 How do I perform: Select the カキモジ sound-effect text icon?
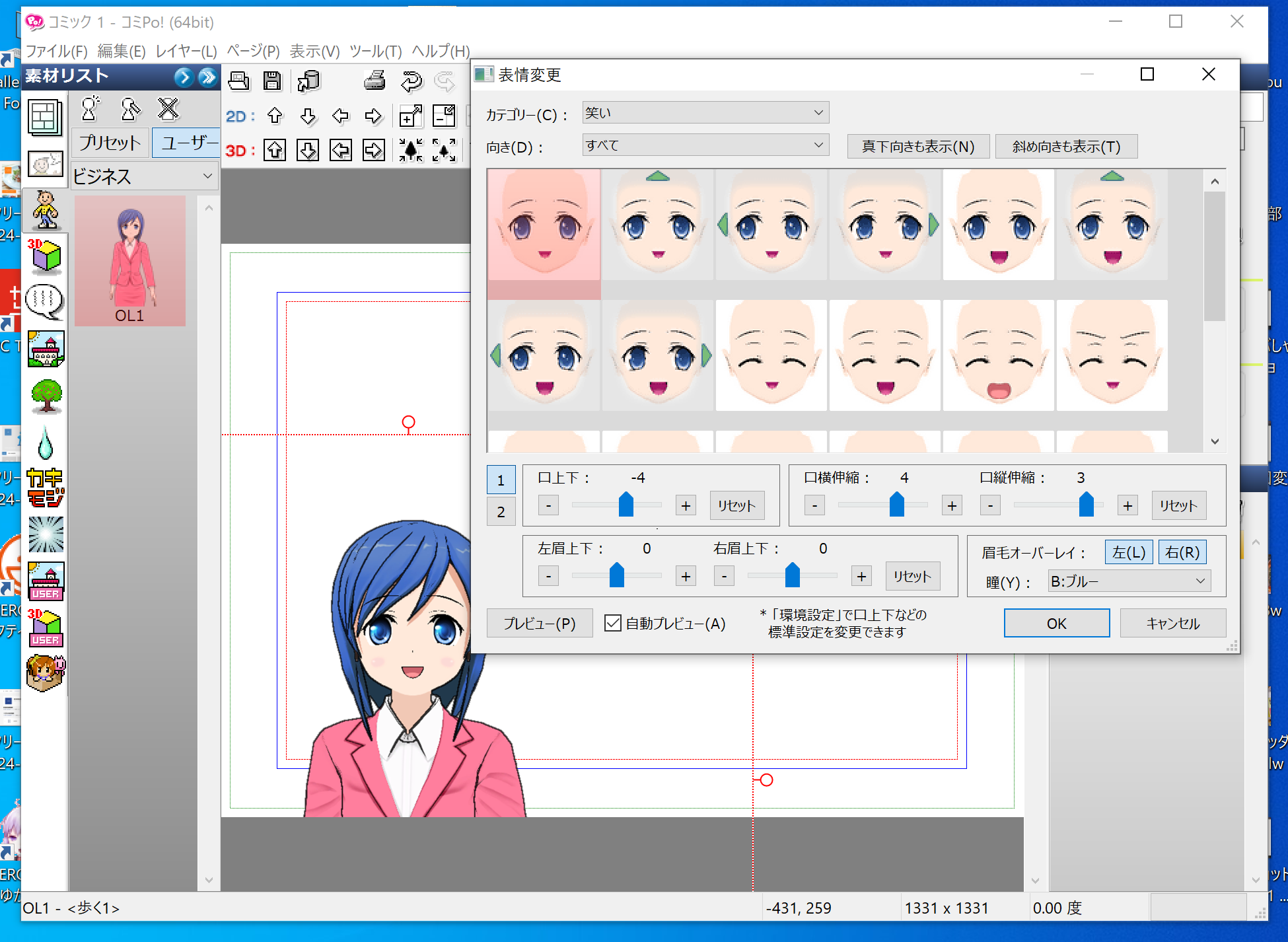(46, 488)
